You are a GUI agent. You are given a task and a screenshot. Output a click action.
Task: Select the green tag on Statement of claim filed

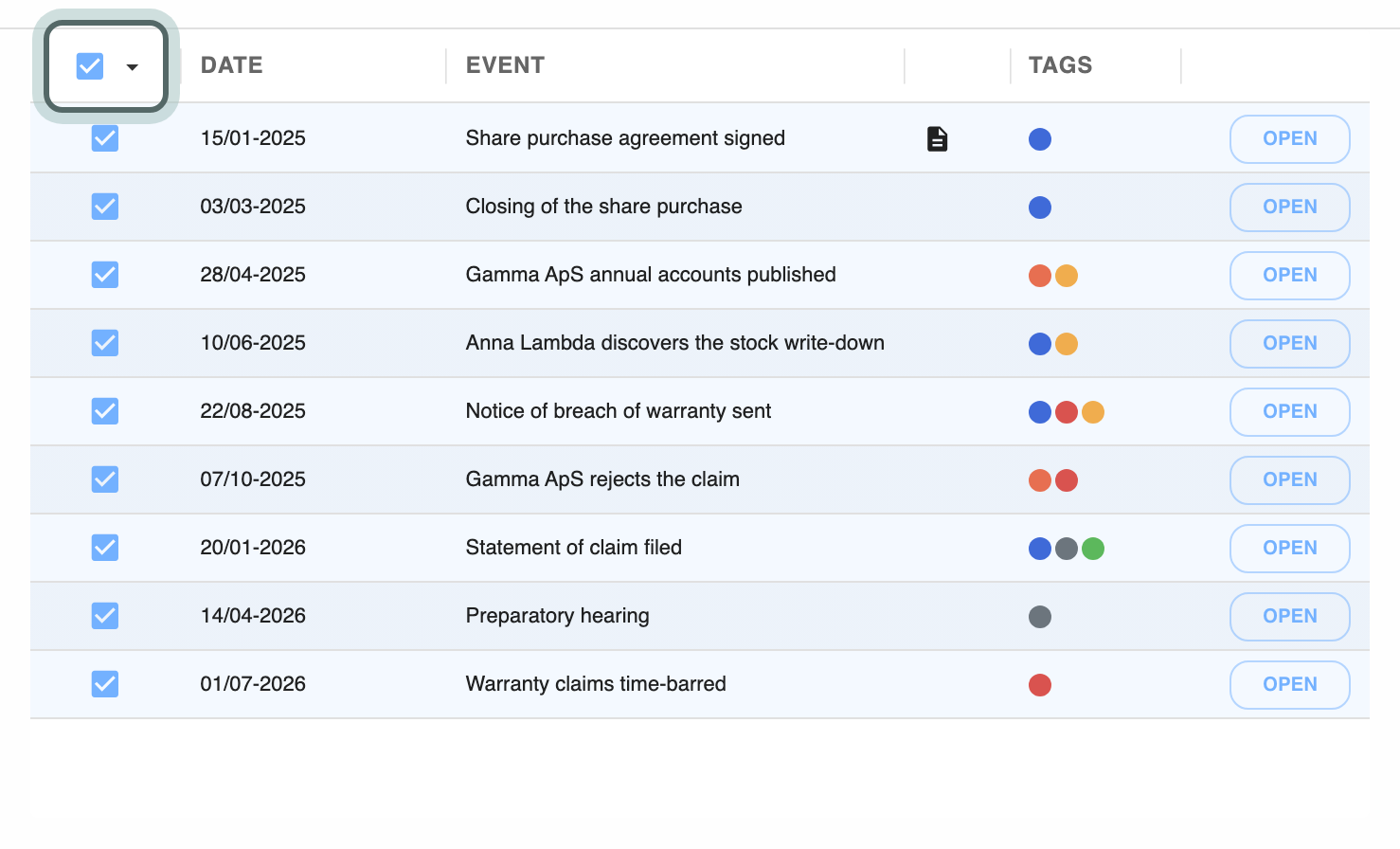(1093, 549)
